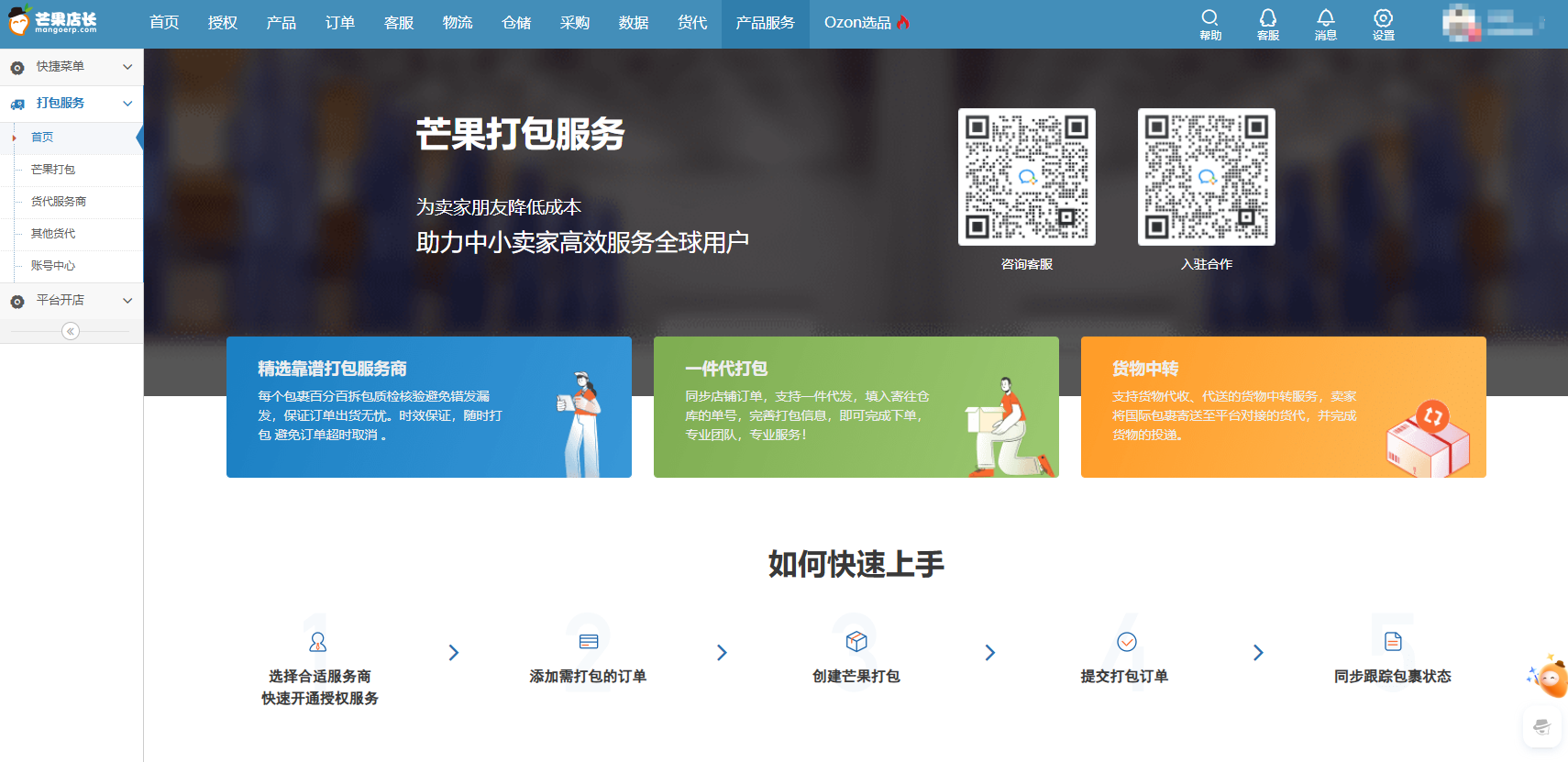
Task: Click the 提交打包订单 checkmark icon
Action: tap(1127, 642)
